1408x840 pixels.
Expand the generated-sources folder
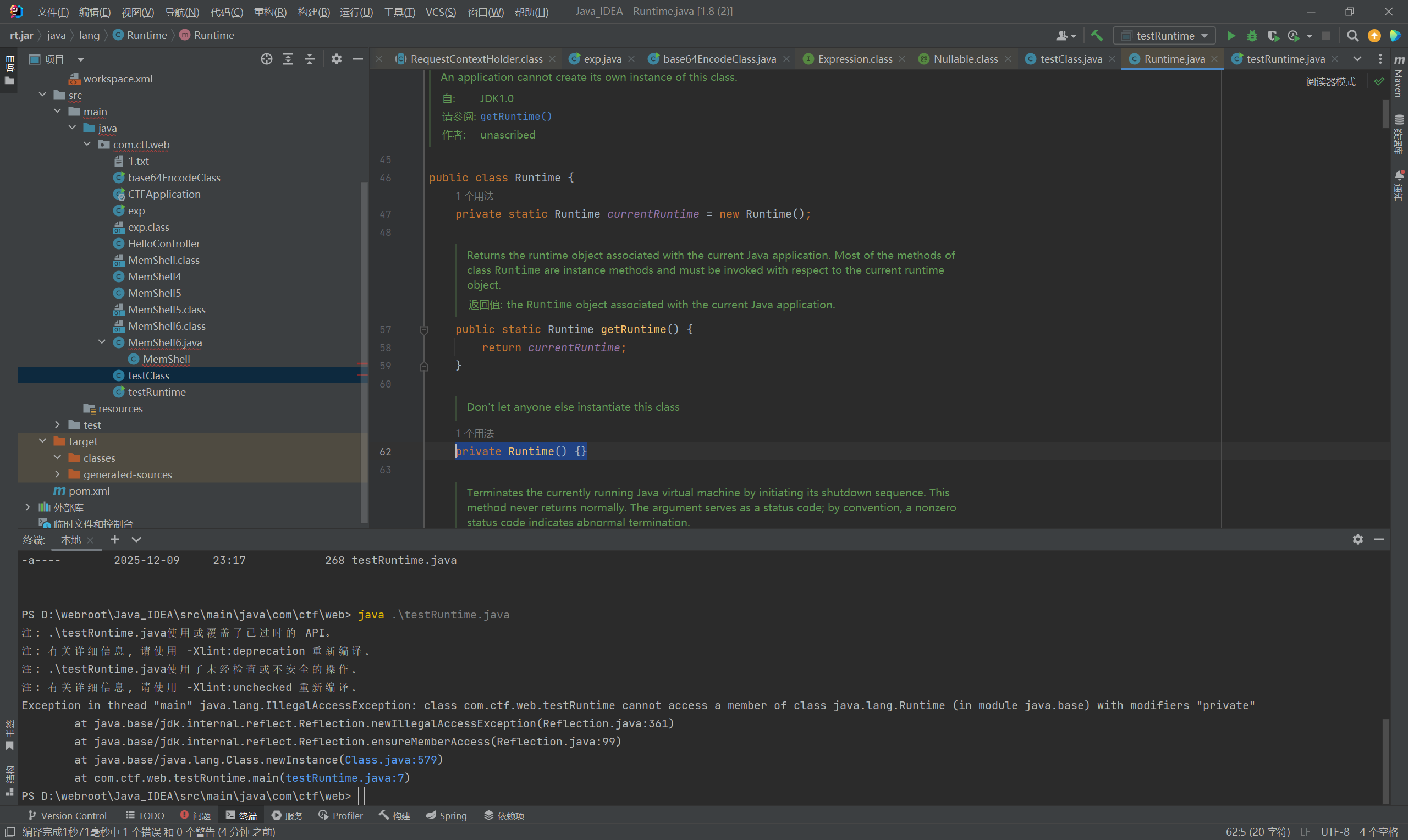[57, 474]
